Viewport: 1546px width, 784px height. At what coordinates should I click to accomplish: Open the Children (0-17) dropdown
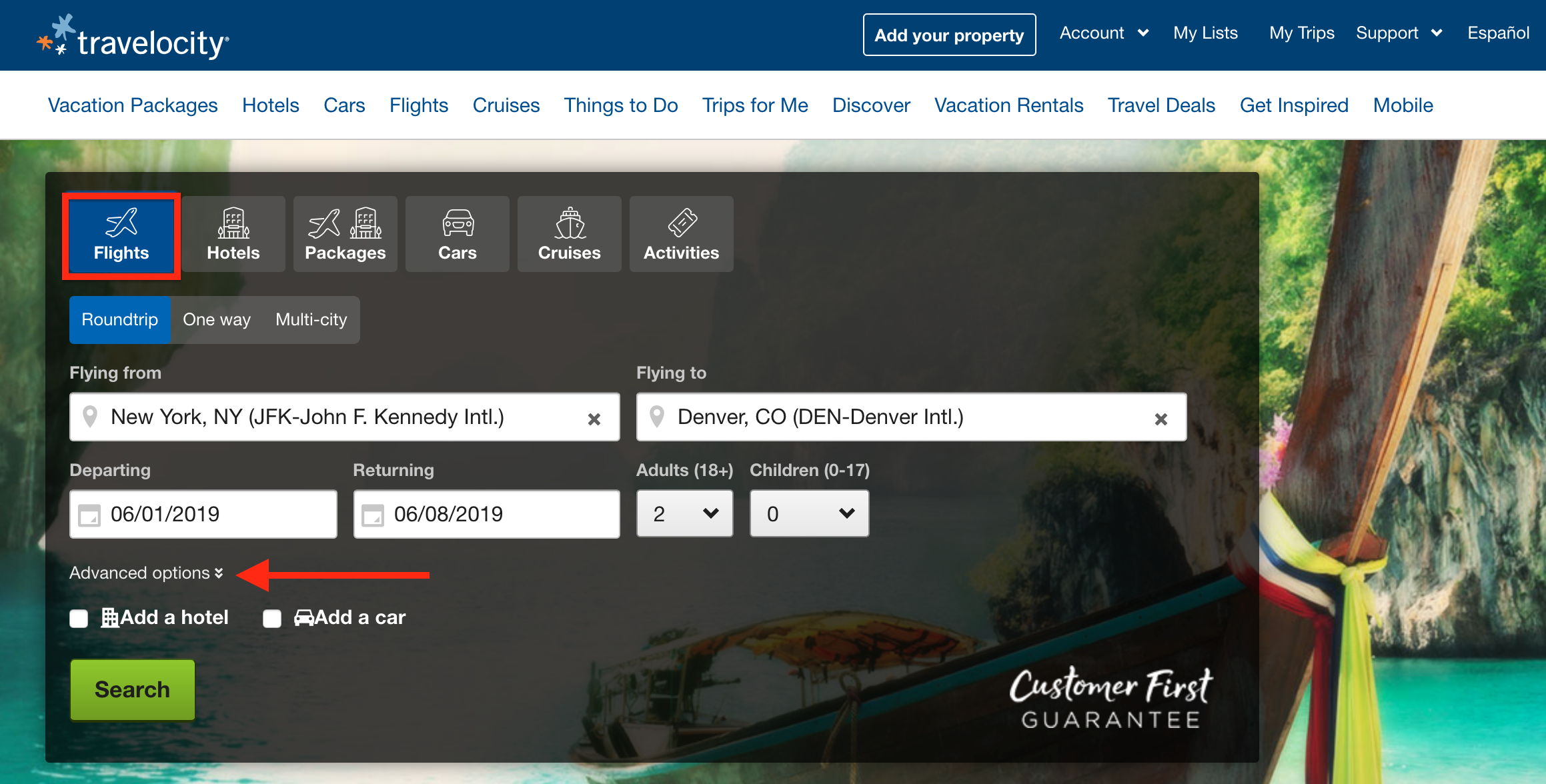(810, 513)
